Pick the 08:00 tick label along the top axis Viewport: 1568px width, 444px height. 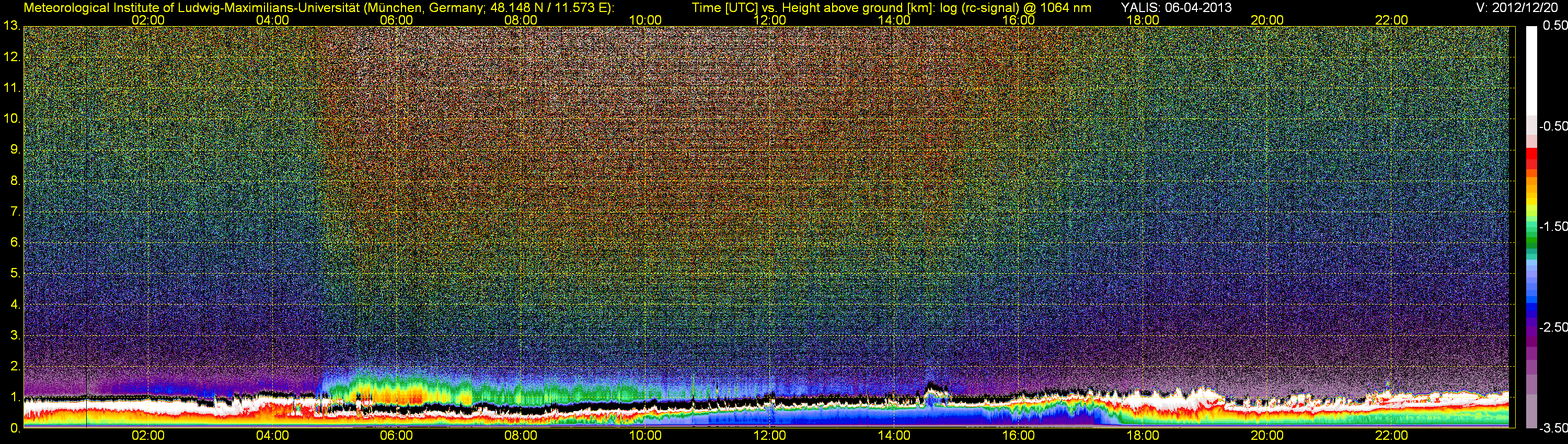521,20
